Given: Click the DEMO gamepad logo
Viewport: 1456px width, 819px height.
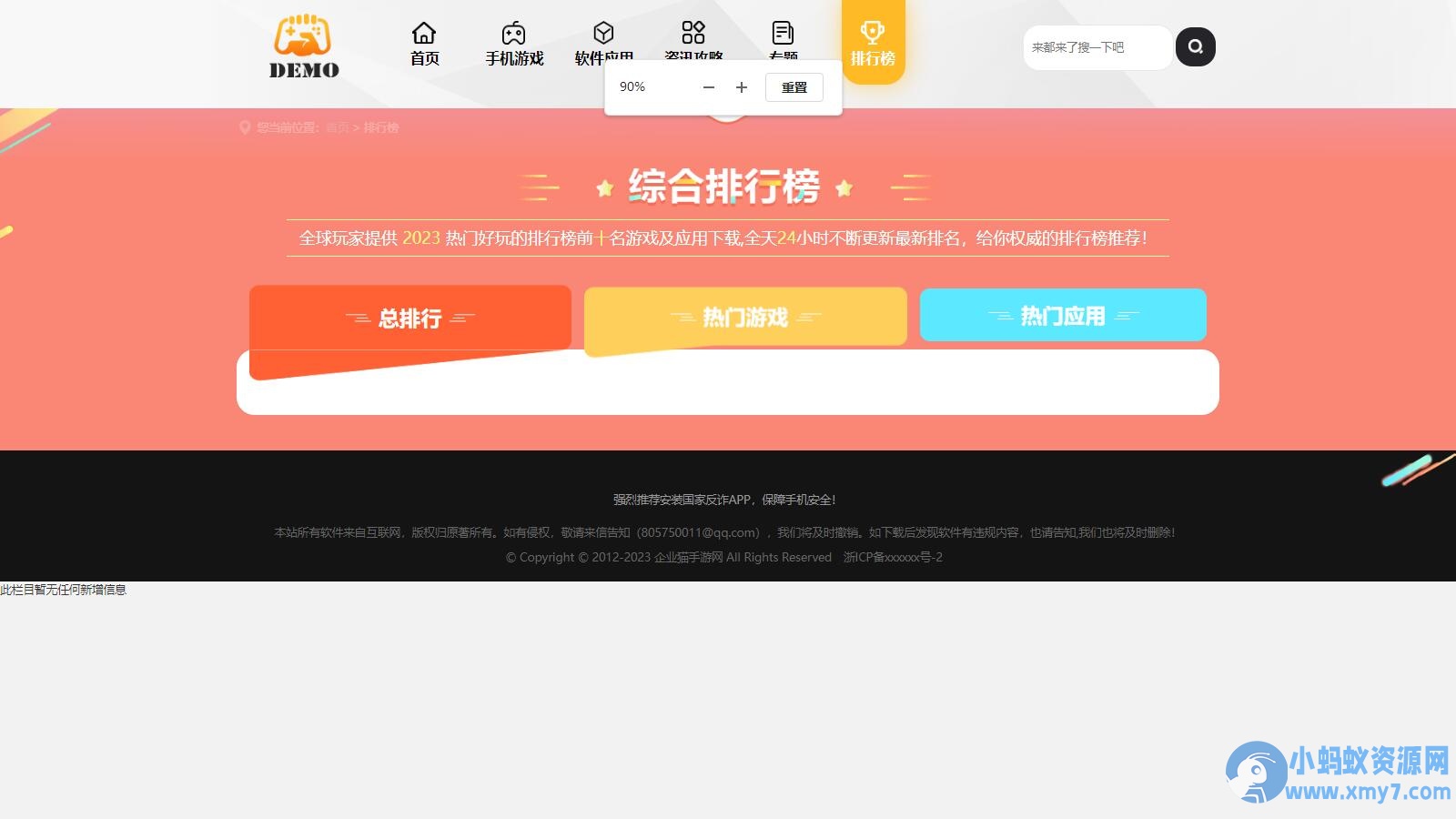Looking at the screenshot, I should [304, 46].
